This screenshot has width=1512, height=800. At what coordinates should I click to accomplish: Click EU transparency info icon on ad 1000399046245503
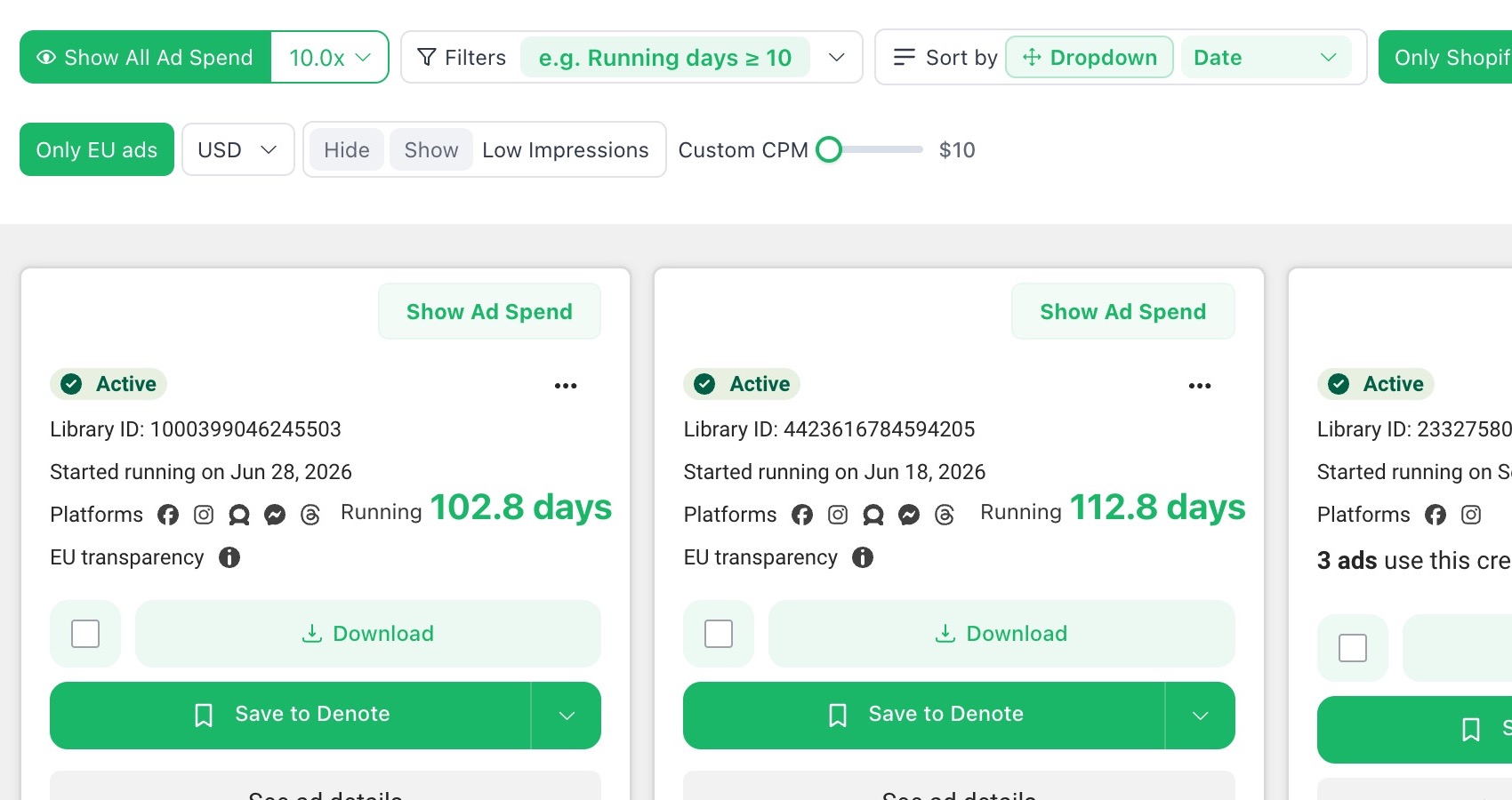(x=229, y=557)
